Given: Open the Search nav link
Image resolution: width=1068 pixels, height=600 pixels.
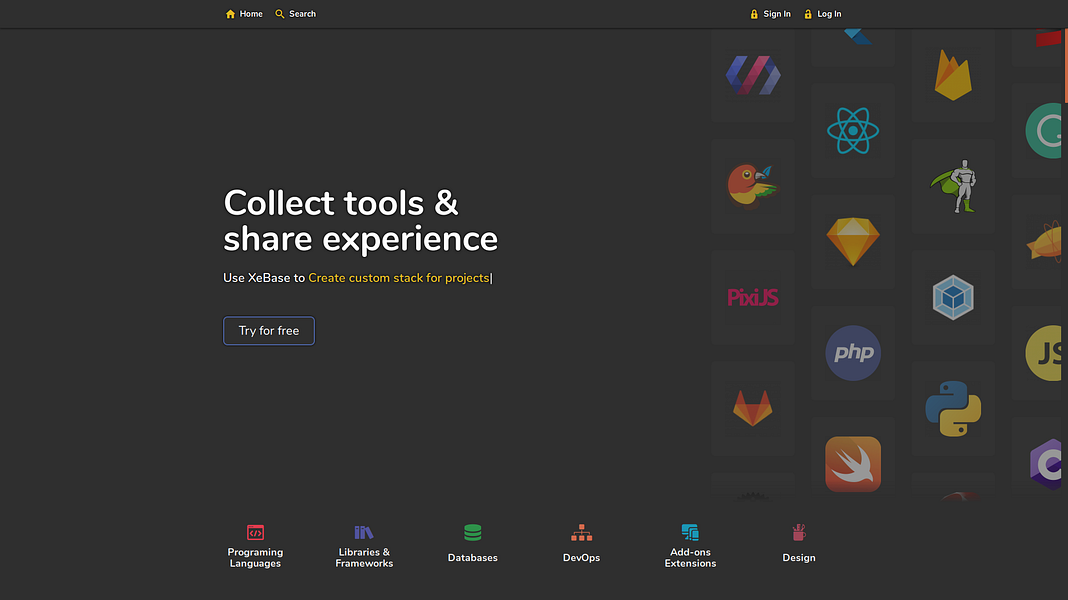Looking at the screenshot, I should 295,14.
